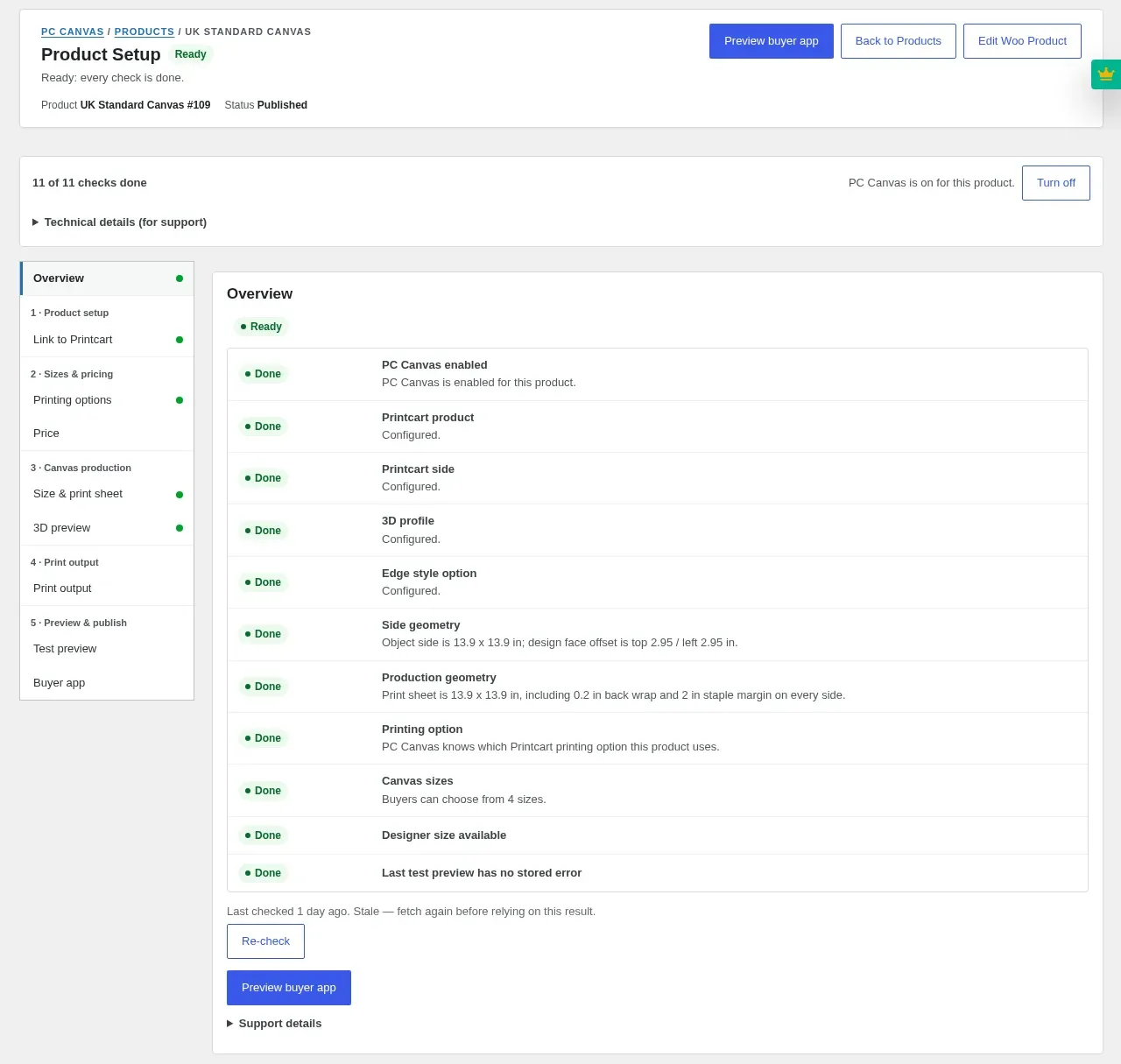This screenshot has height=1064, width=1121.
Task: Click Done badge for Canvas sizes
Action: point(263,791)
